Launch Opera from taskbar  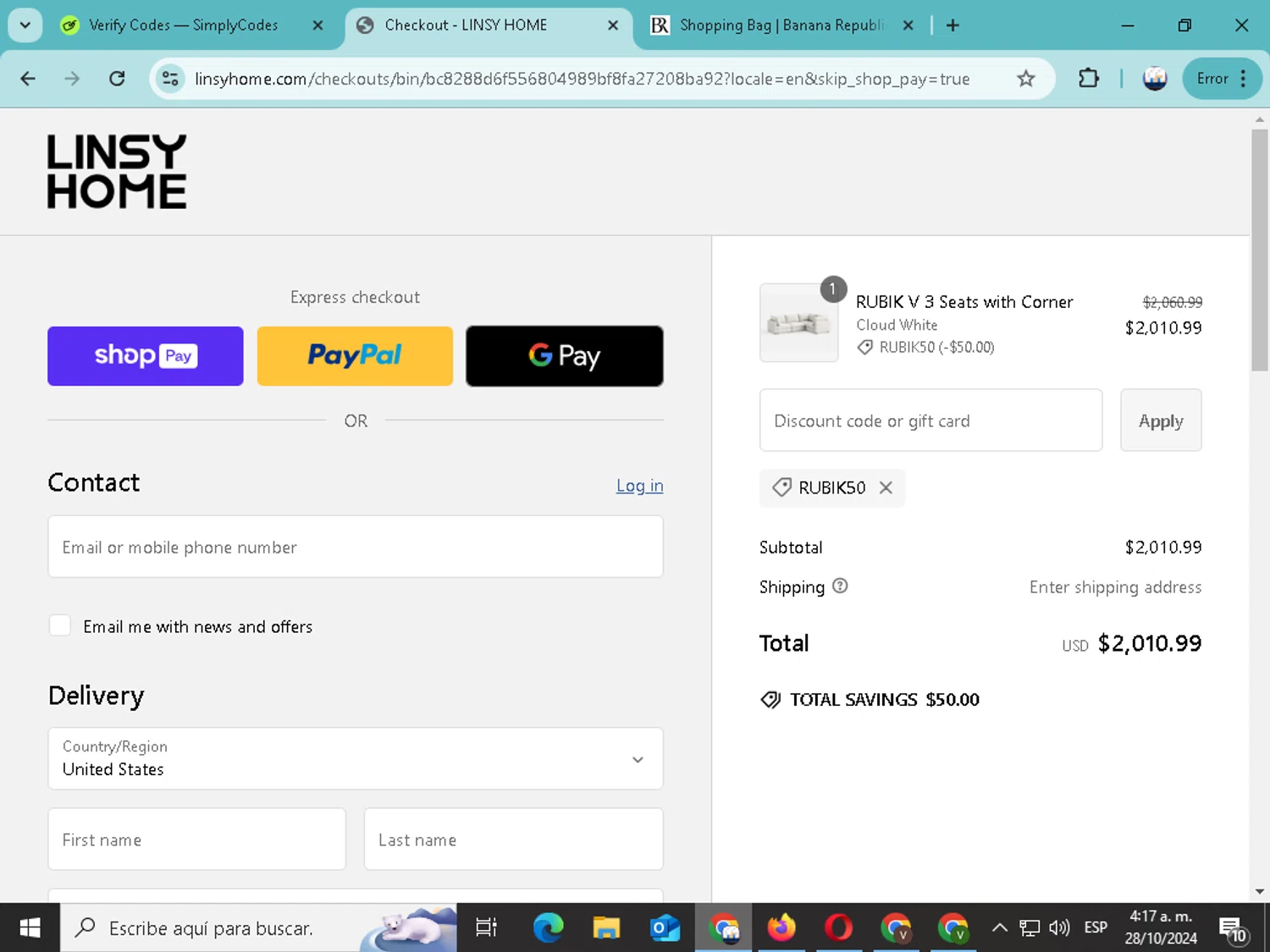[839, 928]
